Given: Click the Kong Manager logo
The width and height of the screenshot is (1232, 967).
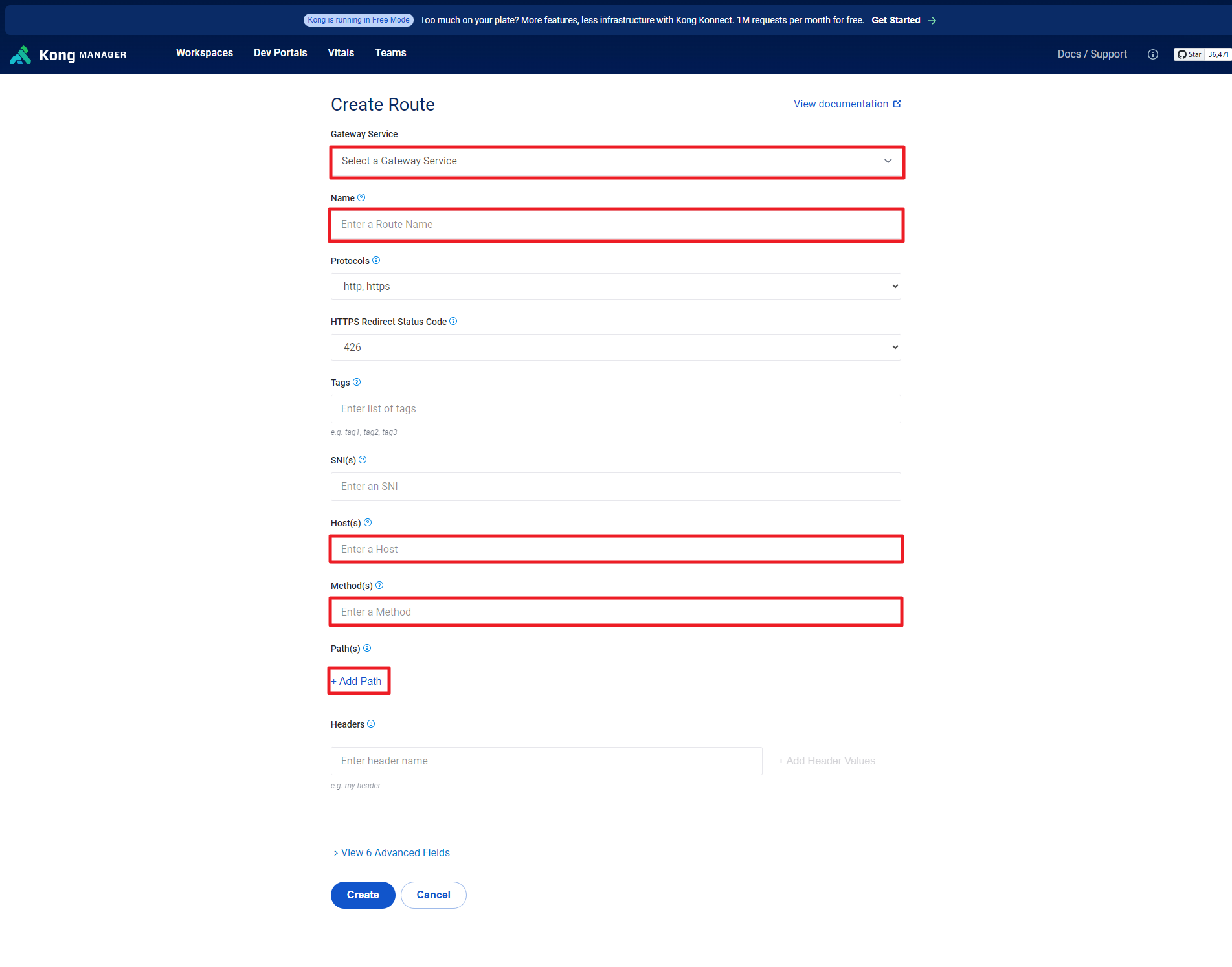Looking at the screenshot, I should [x=69, y=55].
